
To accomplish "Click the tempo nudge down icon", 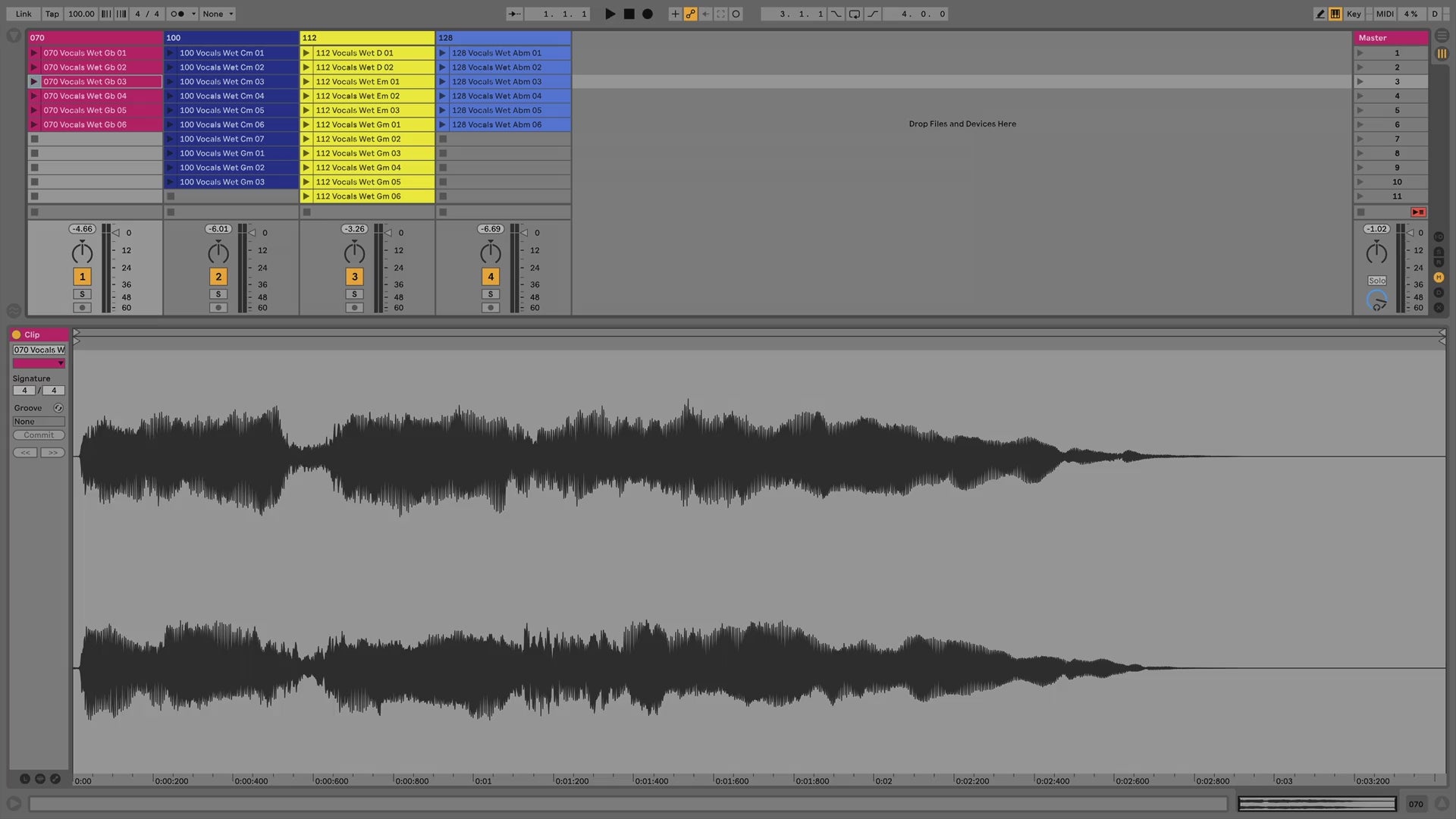I will [x=106, y=14].
